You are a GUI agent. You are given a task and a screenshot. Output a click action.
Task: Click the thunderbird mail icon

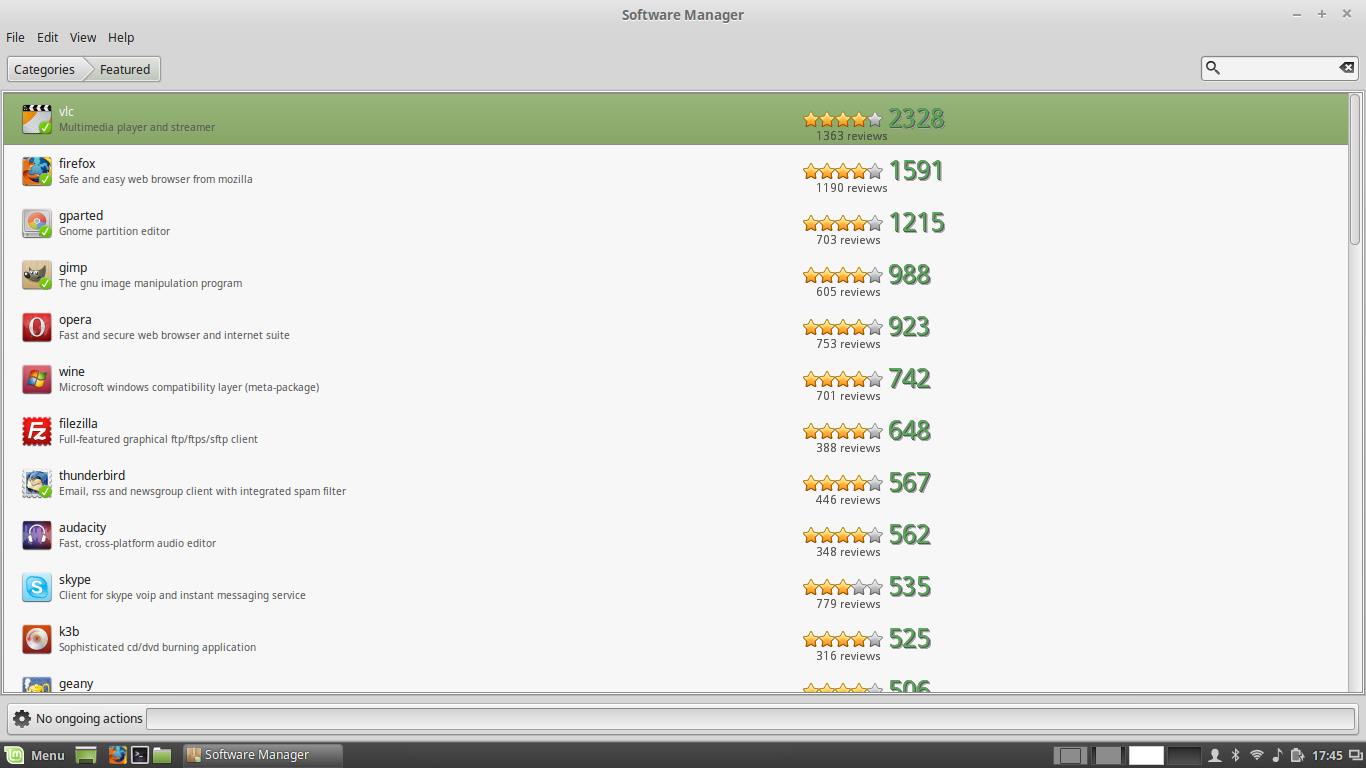point(37,483)
